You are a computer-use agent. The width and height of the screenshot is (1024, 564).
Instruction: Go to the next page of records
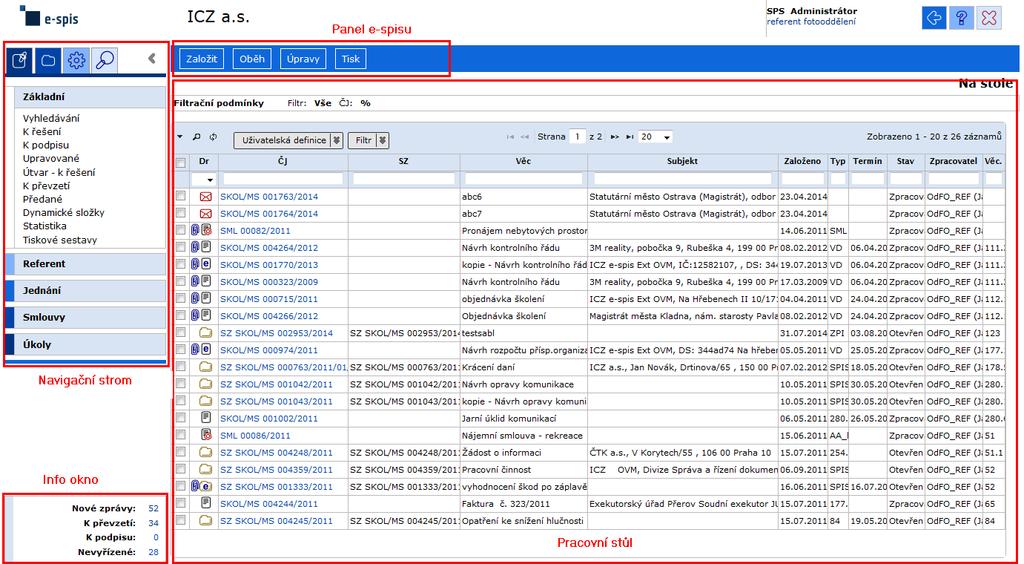pos(615,137)
